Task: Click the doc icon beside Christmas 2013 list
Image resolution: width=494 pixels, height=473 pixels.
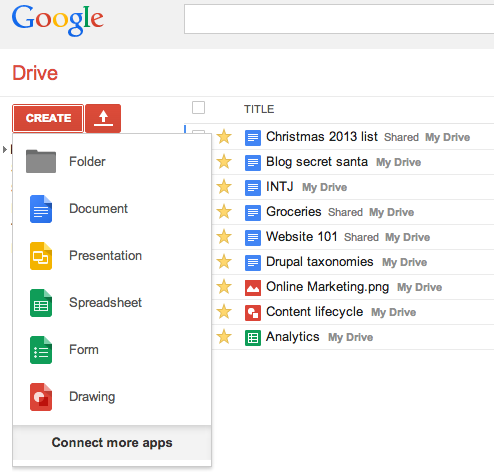Action: pos(253,137)
